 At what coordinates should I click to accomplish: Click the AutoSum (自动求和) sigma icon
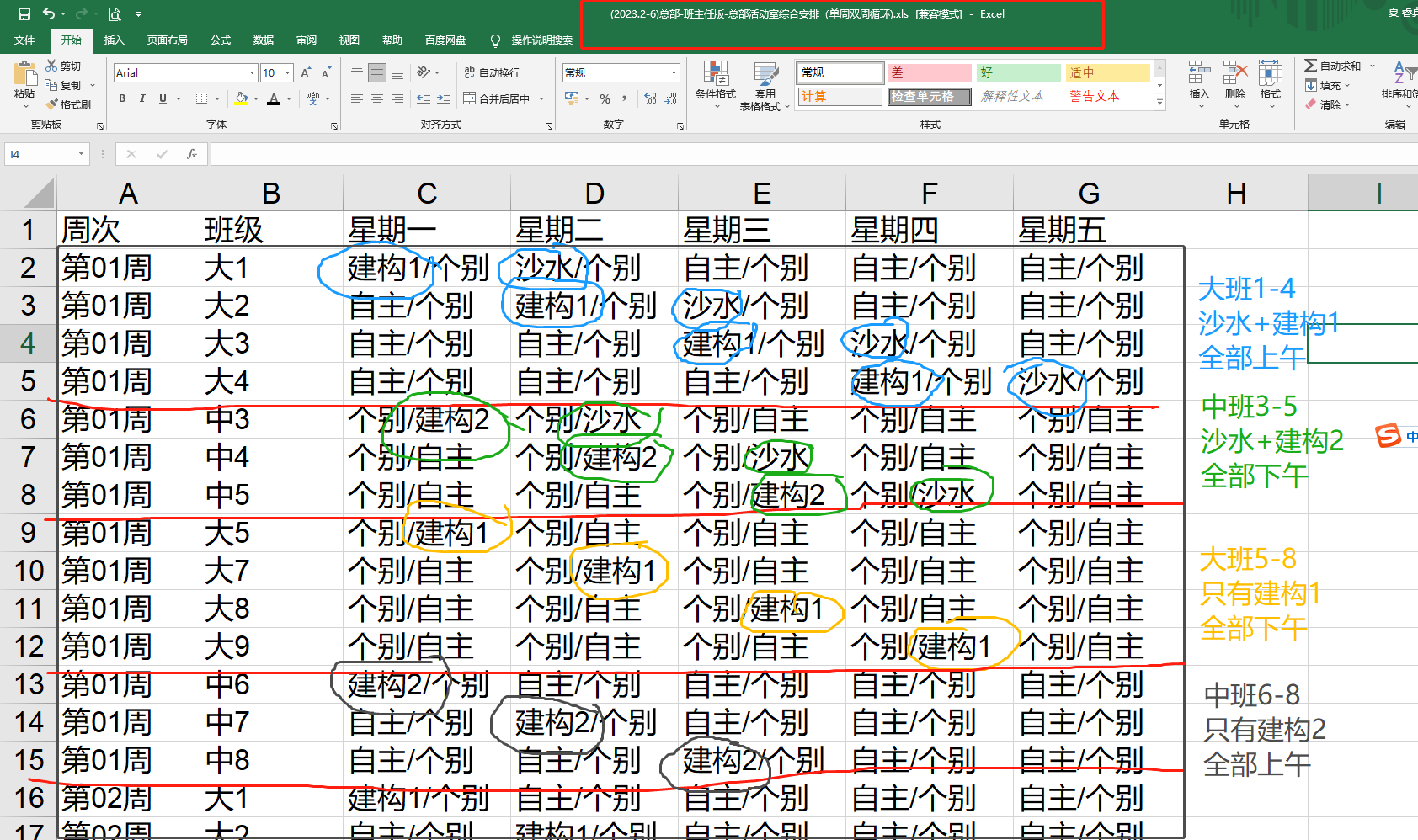(1310, 66)
